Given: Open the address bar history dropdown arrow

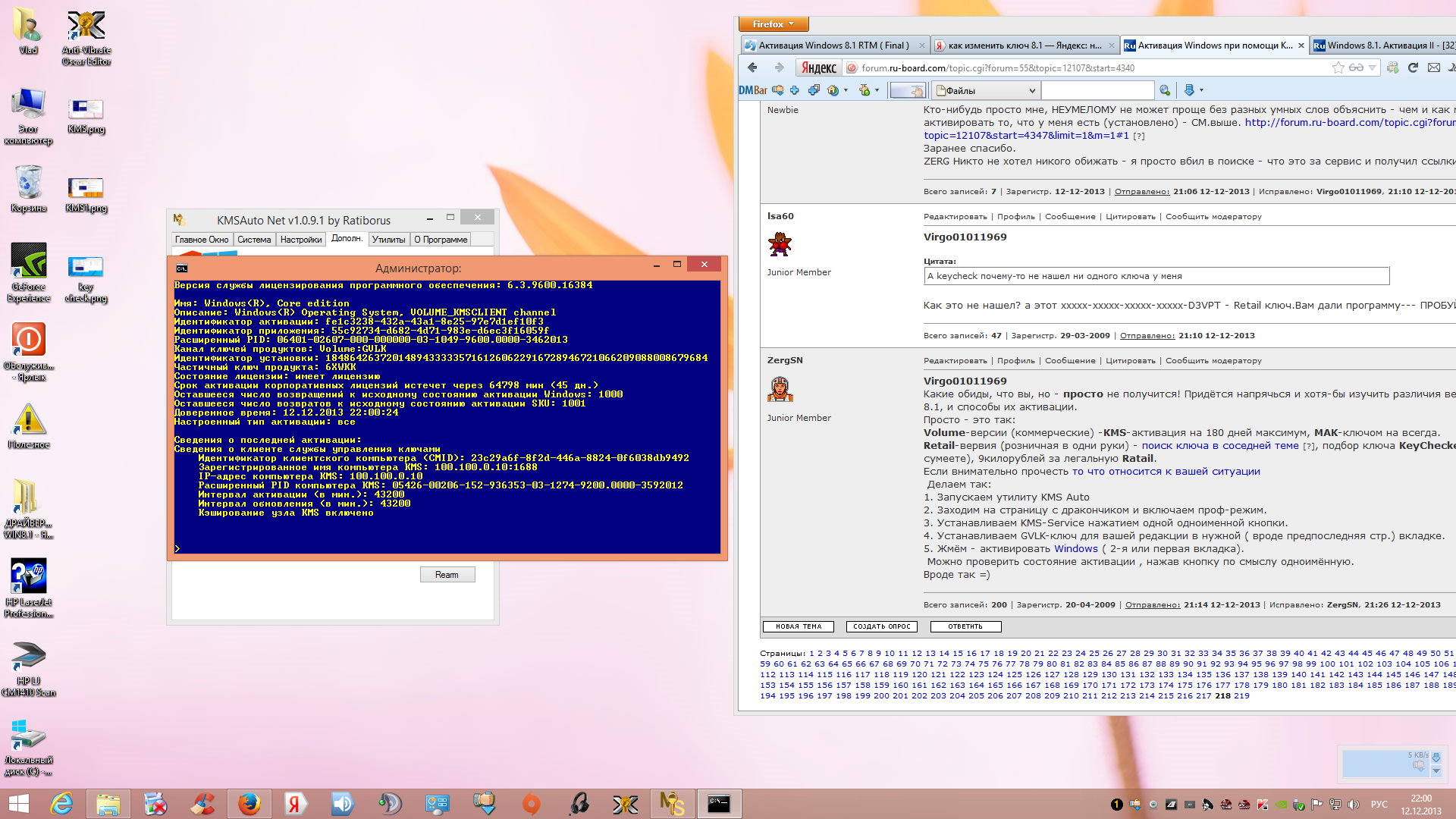Looking at the screenshot, I should coord(1372,68).
